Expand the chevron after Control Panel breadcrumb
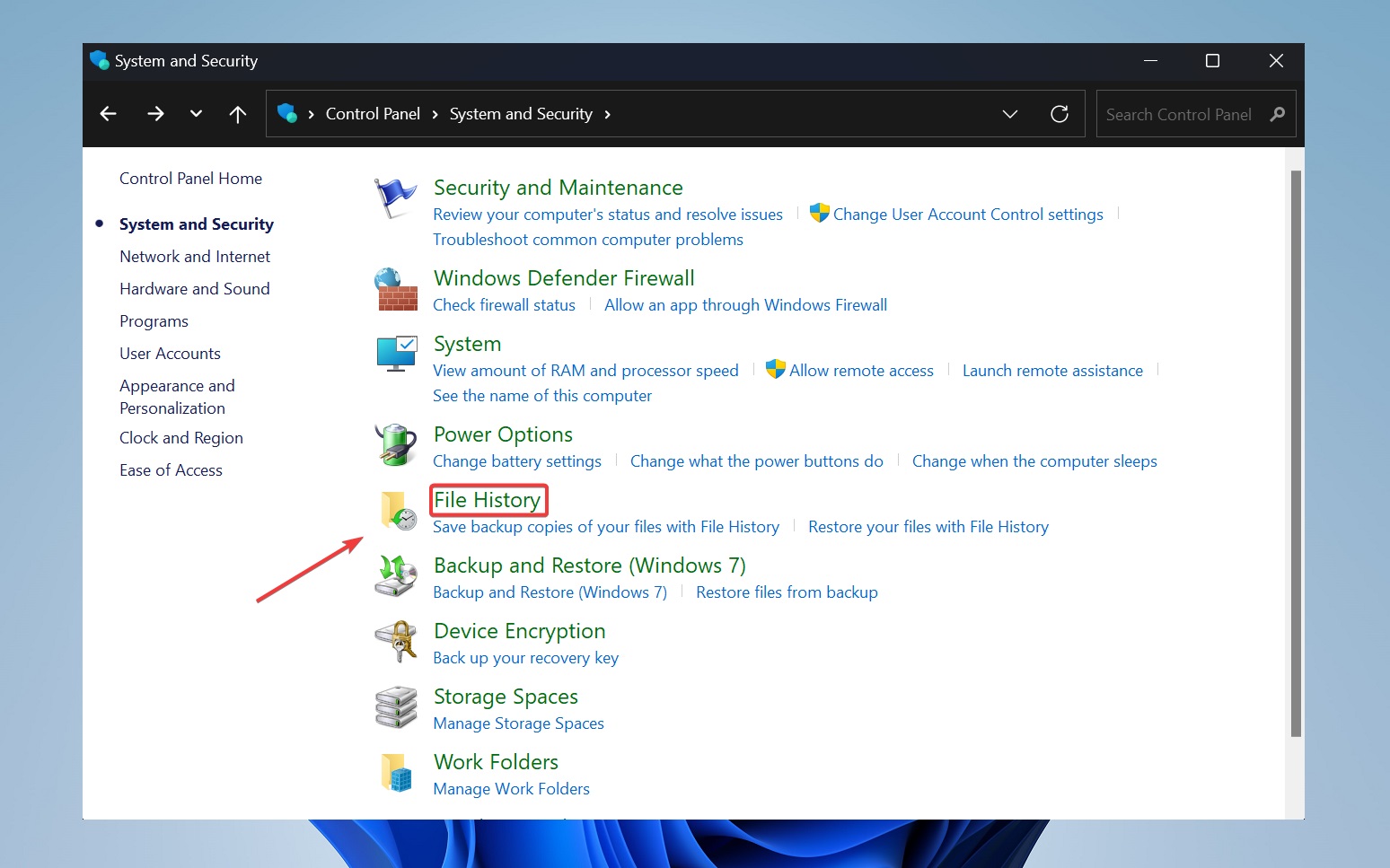The height and width of the screenshot is (868, 1390). (435, 114)
